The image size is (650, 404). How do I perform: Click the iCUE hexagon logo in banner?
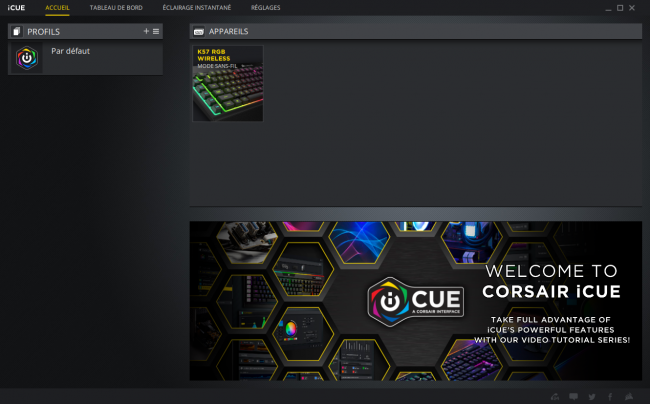click(x=416, y=301)
